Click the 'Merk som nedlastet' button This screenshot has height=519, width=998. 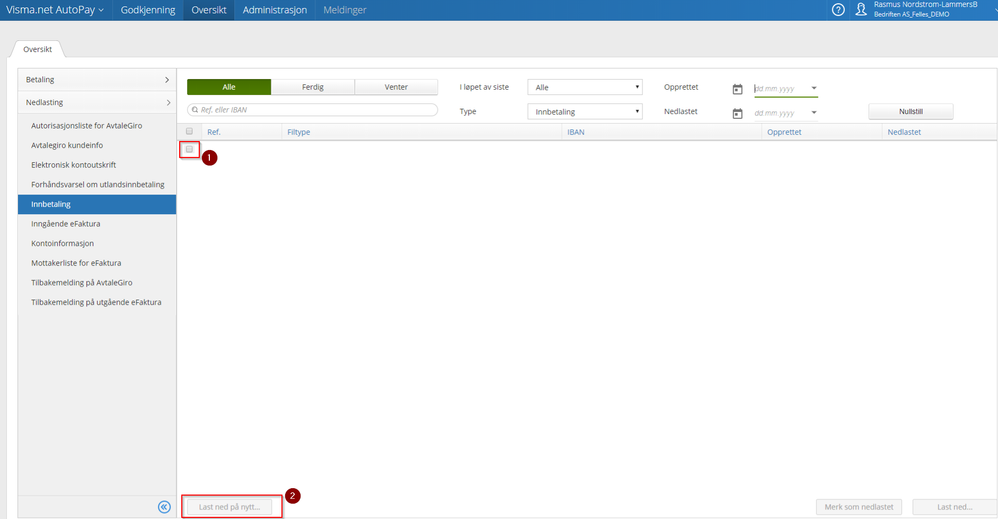(x=859, y=507)
